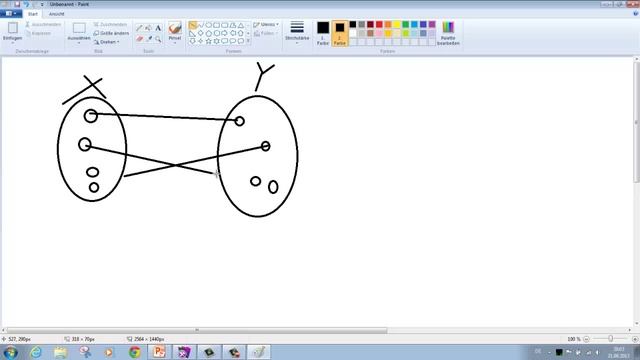Select the Text tool (A icon)
This screenshot has width=640, height=360.
[158, 28]
